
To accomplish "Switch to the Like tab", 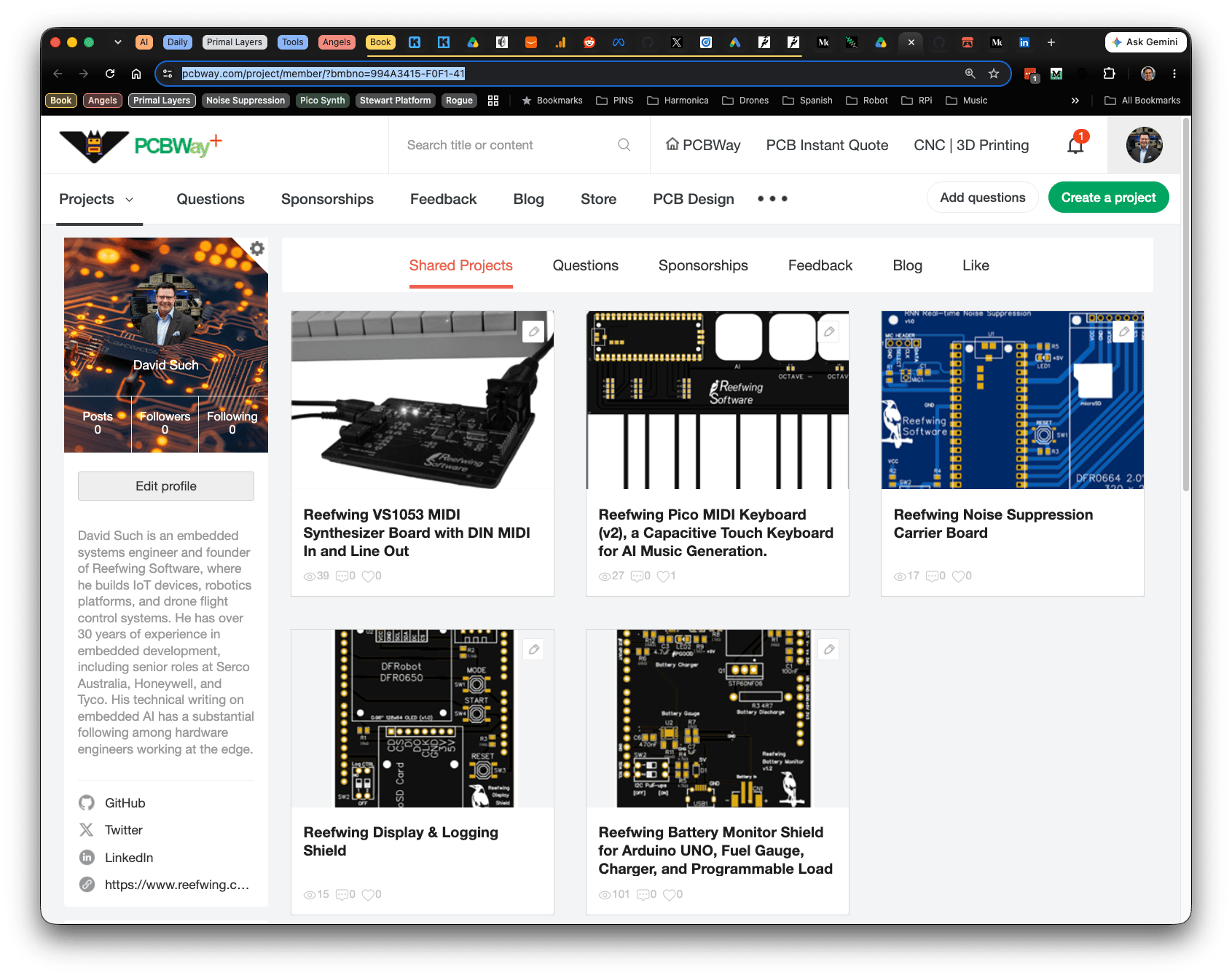I will [976, 266].
